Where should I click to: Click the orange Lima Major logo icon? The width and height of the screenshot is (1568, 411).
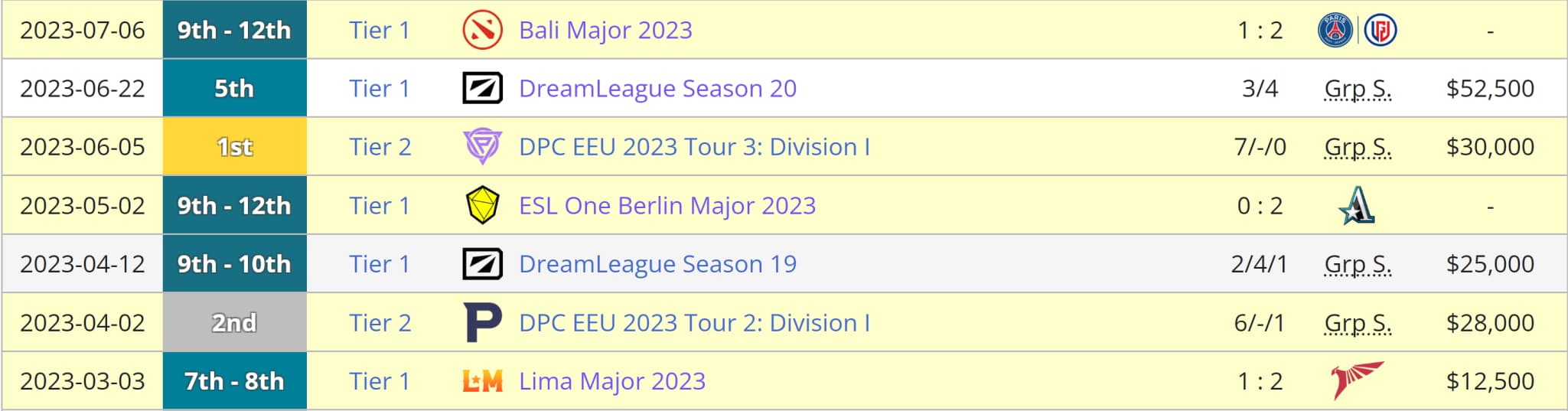[x=482, y=380]
